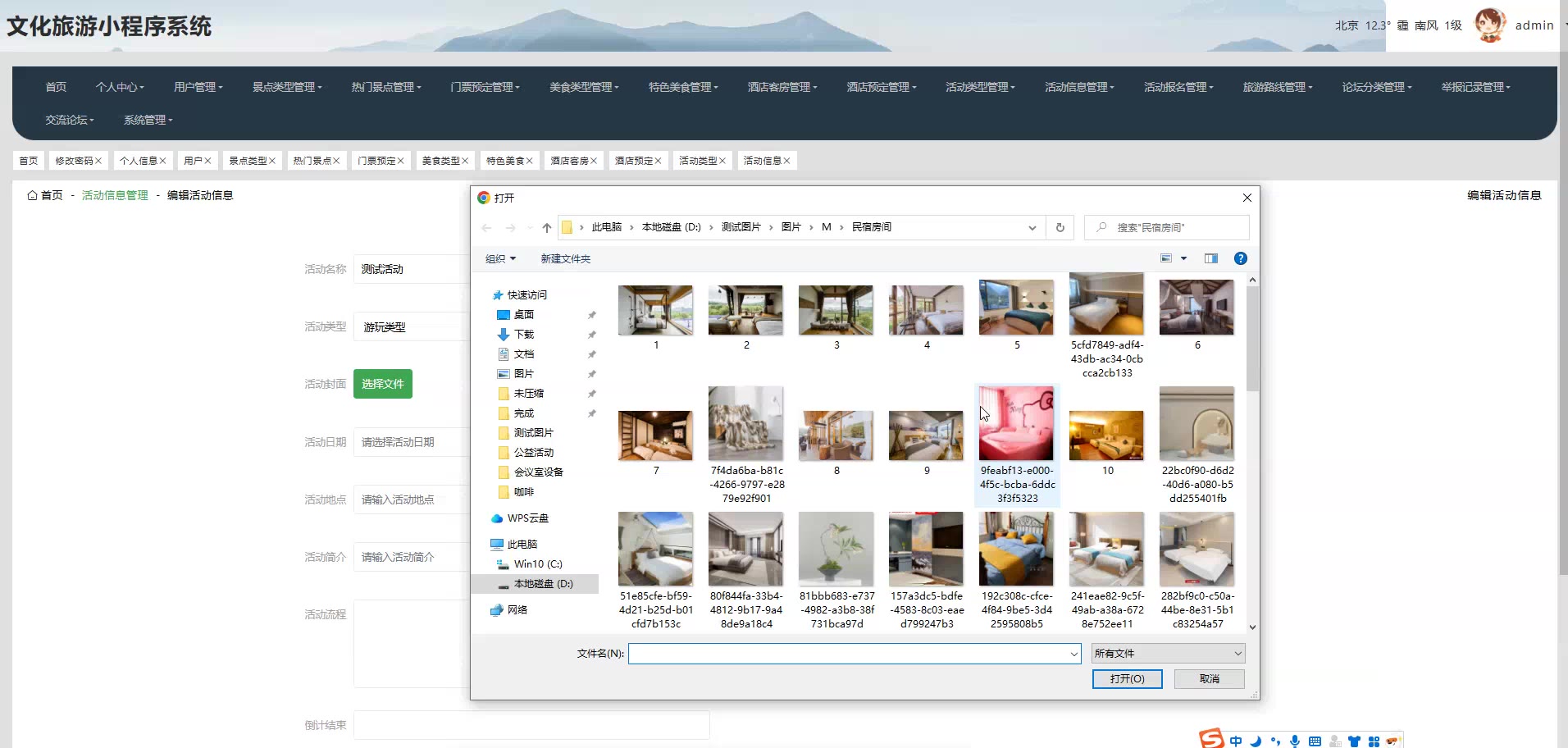Toggle the preview pane icon
Screen dimensions: 1568x748
click(x=1210, y=258)
